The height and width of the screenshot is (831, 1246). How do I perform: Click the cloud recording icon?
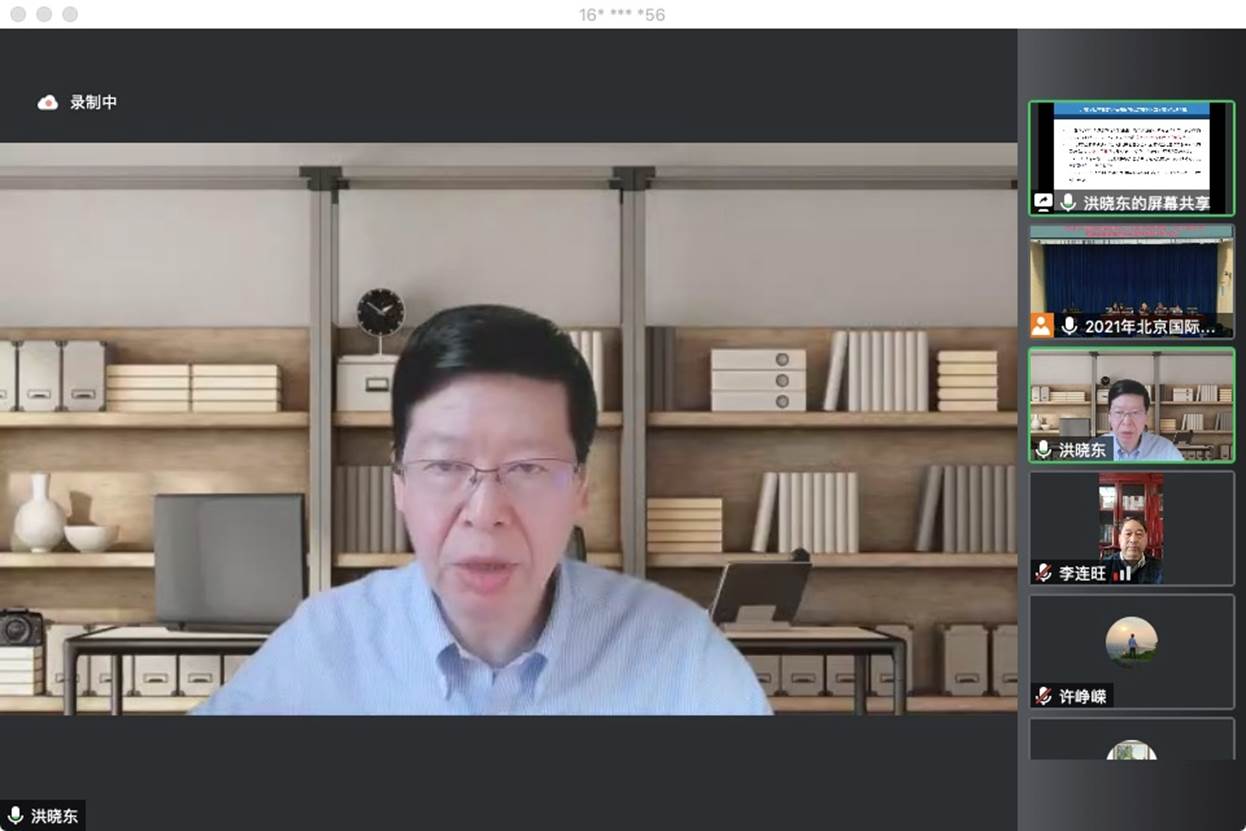(47, 102)
